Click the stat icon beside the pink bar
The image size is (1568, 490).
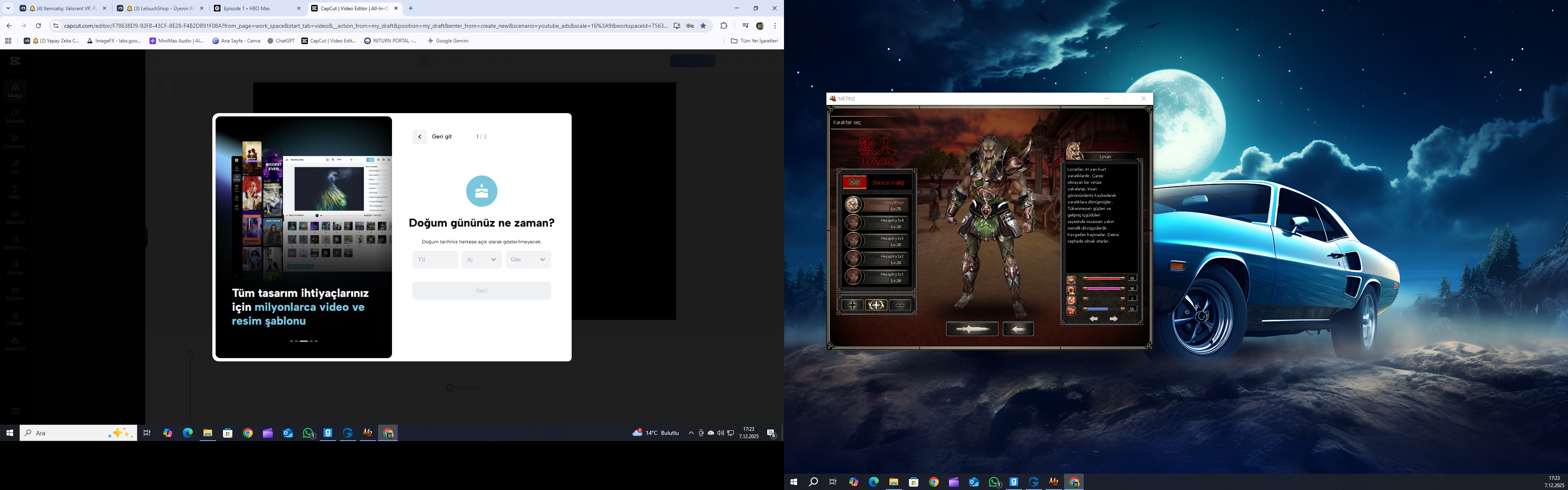click(x=1071, y=290)
